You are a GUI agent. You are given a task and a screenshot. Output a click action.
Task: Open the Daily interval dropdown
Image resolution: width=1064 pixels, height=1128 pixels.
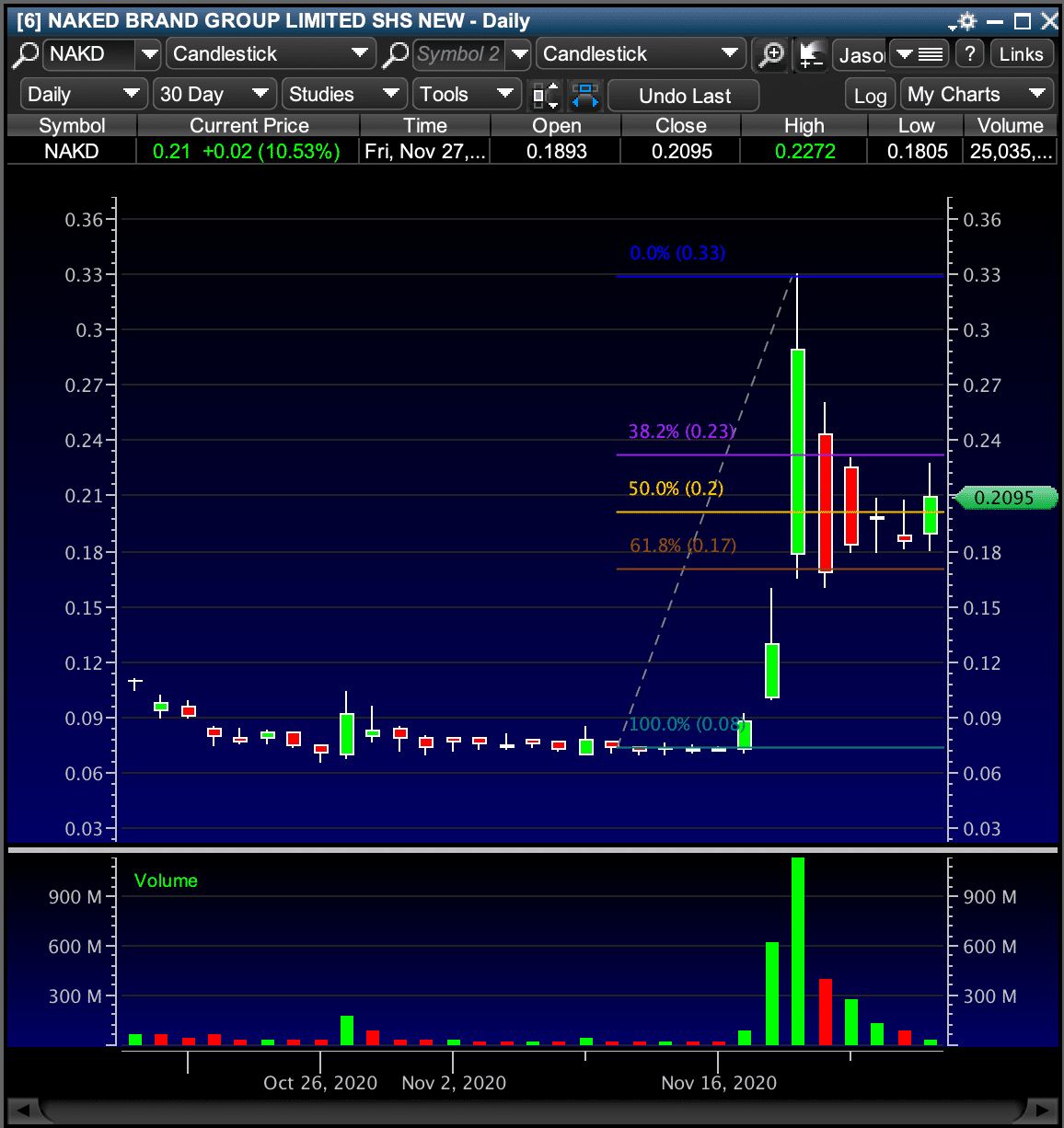pos(83,94)
